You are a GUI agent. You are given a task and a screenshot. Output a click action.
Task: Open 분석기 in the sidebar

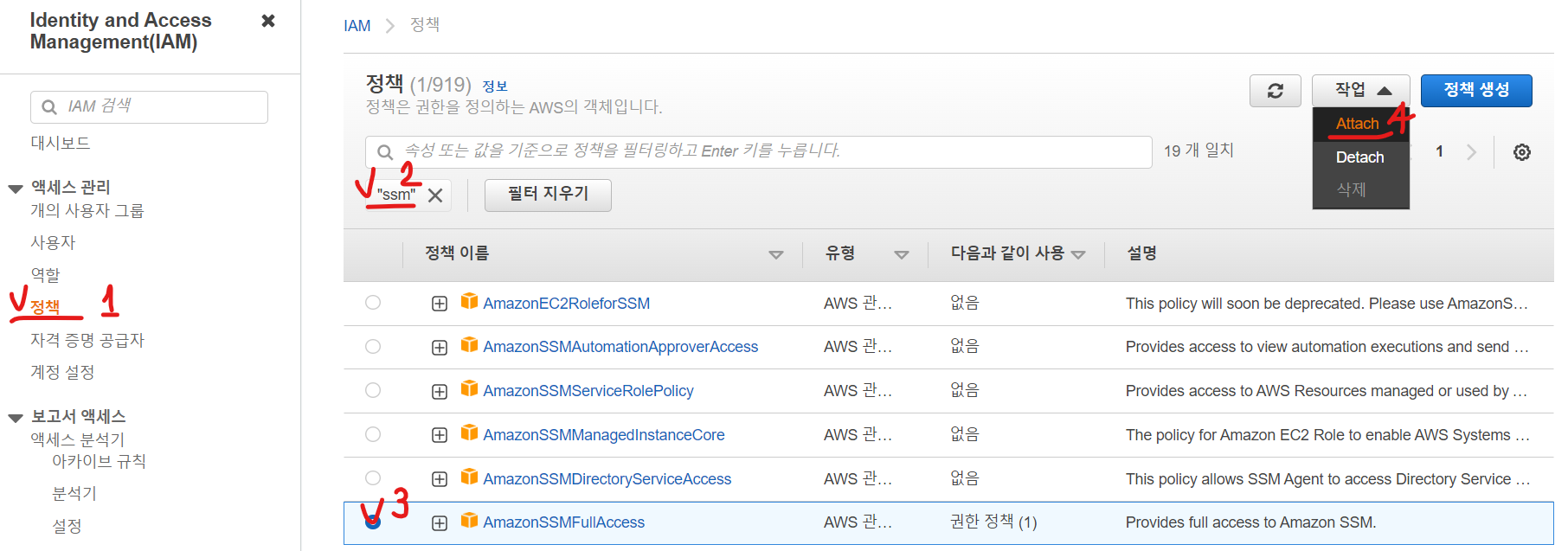click(x=74, y=493)
